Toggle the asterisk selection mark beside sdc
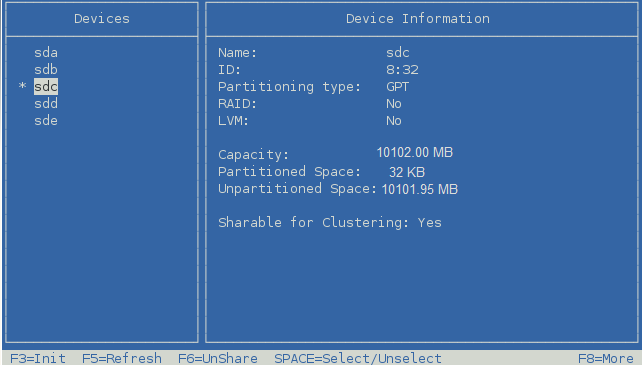This screenshot has height=365, width=642. point(23,86)
